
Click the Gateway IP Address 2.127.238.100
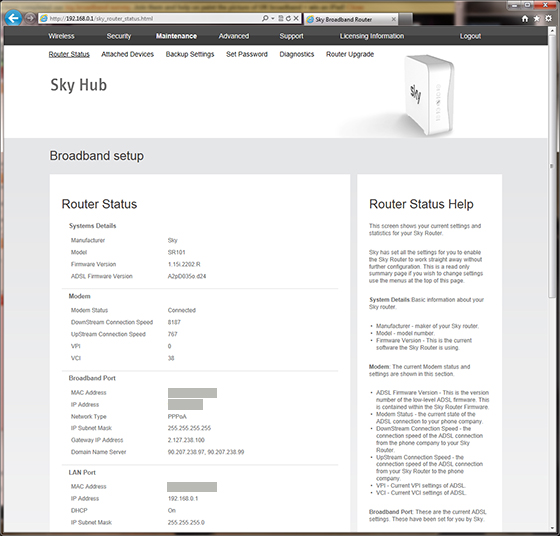(186, 440)
